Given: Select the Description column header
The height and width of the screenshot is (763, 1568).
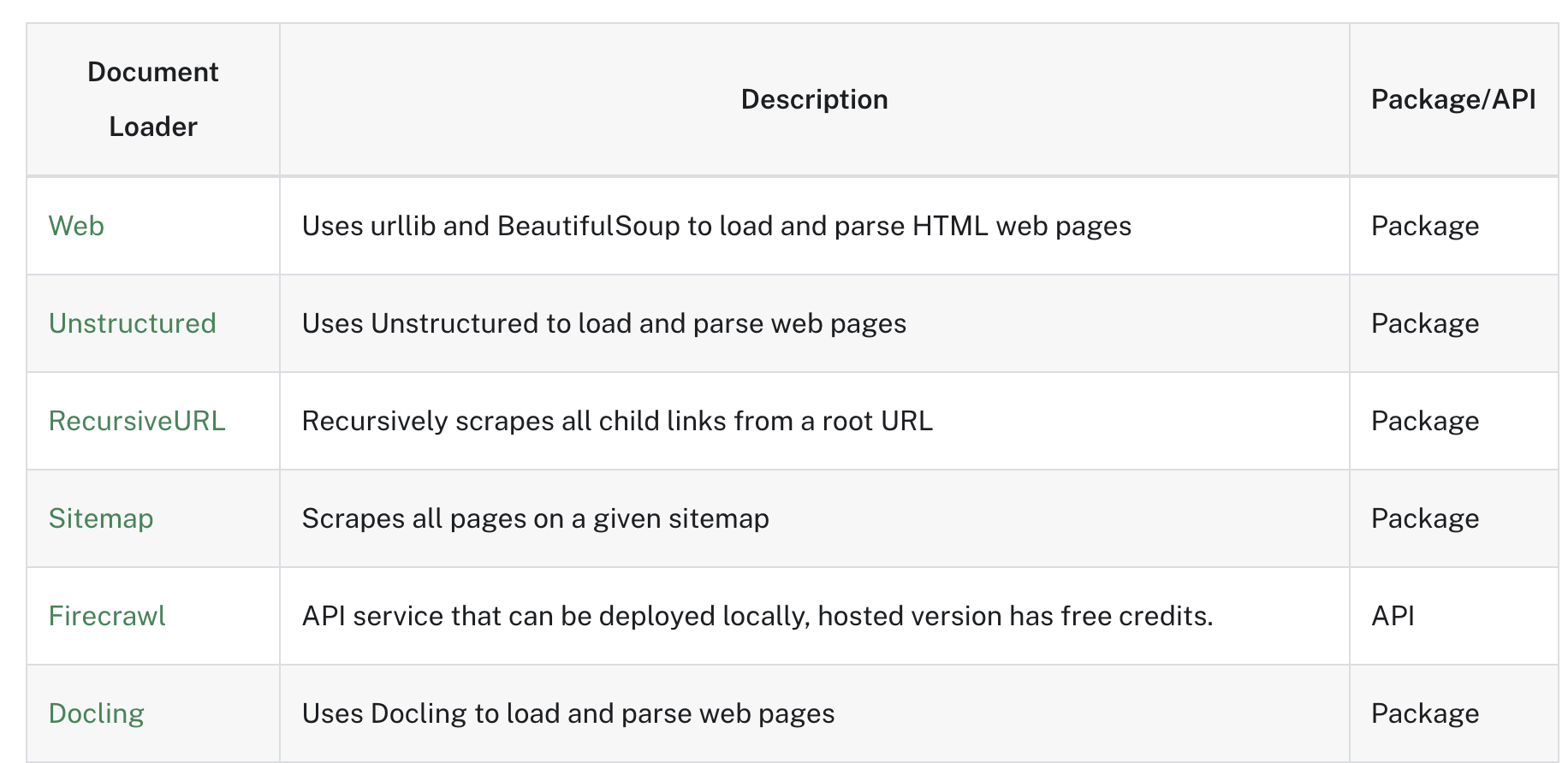Looking at the screenshot, I should point(814,99).
